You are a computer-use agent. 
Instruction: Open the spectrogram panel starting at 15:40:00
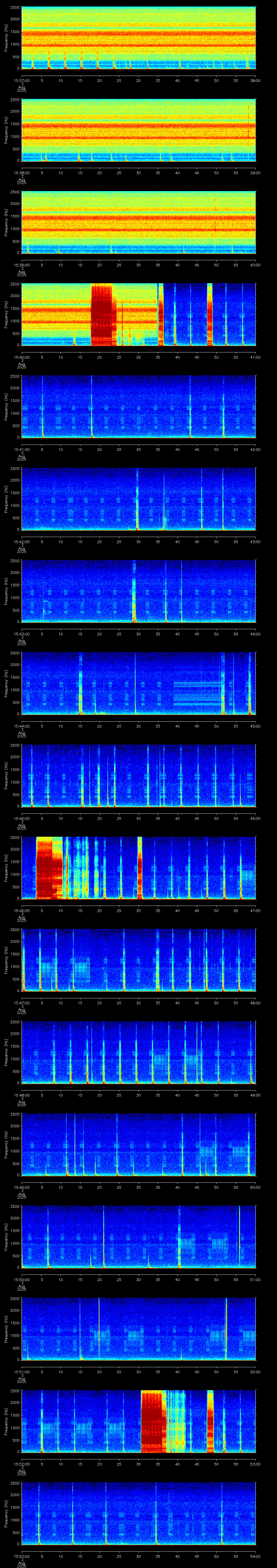138,314
